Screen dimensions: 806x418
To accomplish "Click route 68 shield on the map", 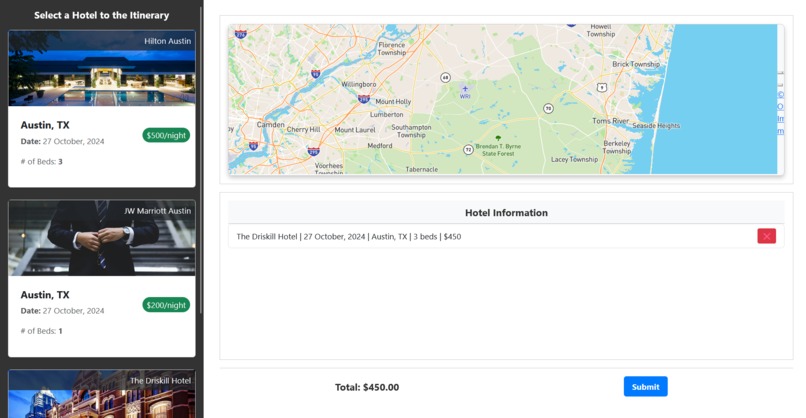I will (x=445, y=78).
